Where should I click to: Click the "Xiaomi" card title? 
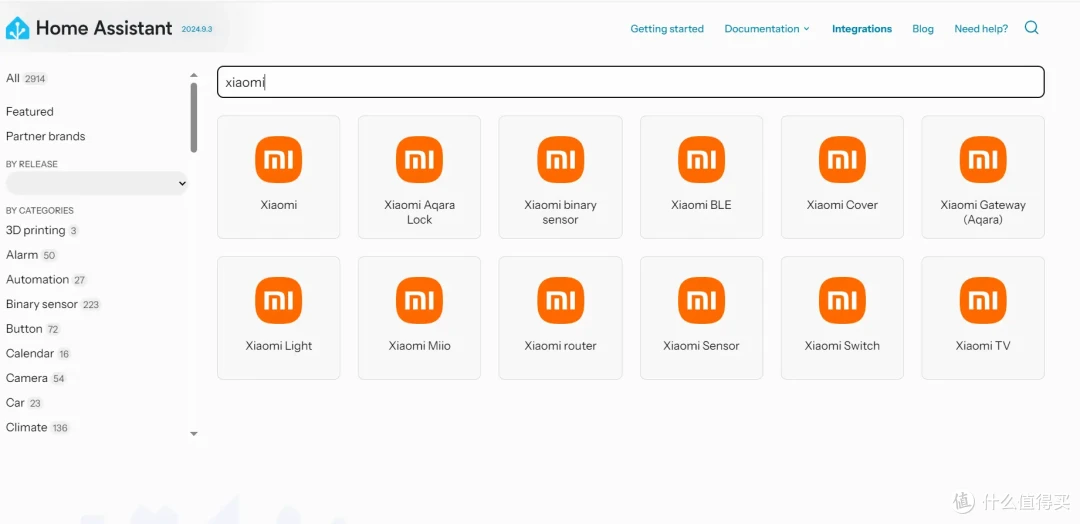pyautogui.click(x=278, y=205)
